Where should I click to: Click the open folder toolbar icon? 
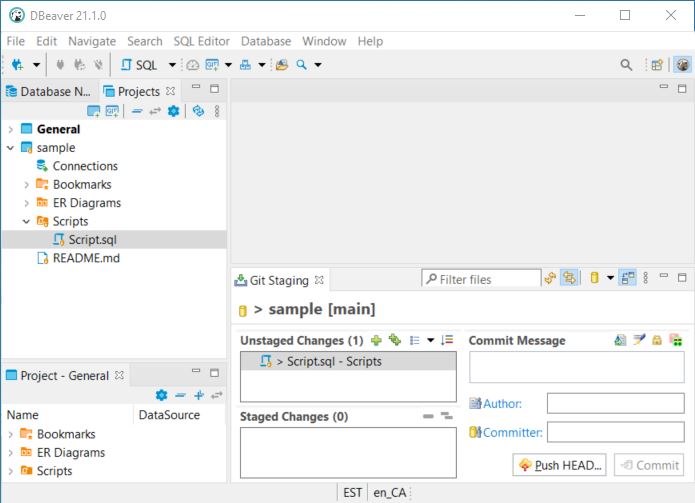pos(281,65)
